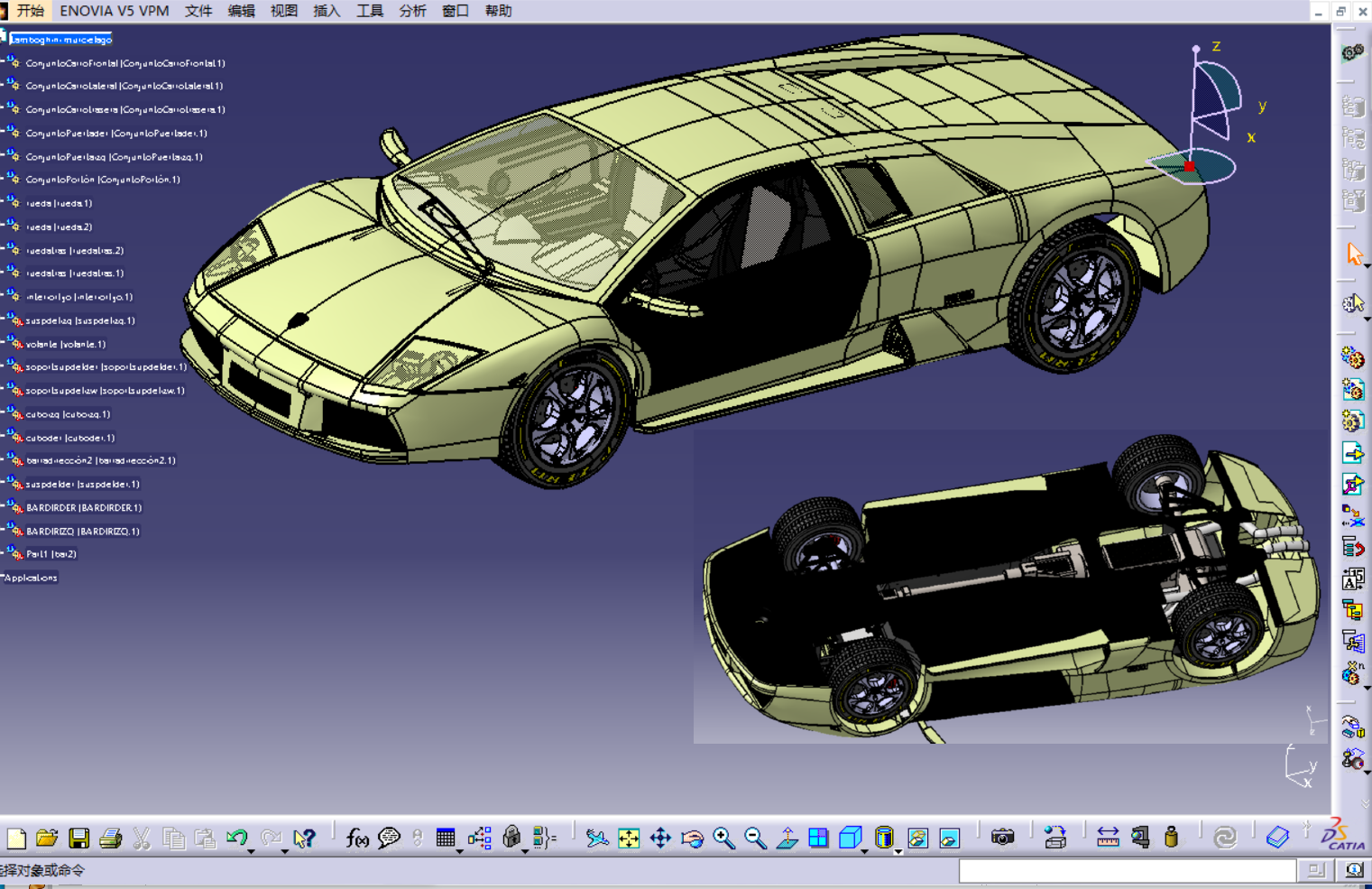The width and height of the screenshot is (1372, 889).
Task: Select Part1 (bar2) tree item
Action: [x=51, y=554]
